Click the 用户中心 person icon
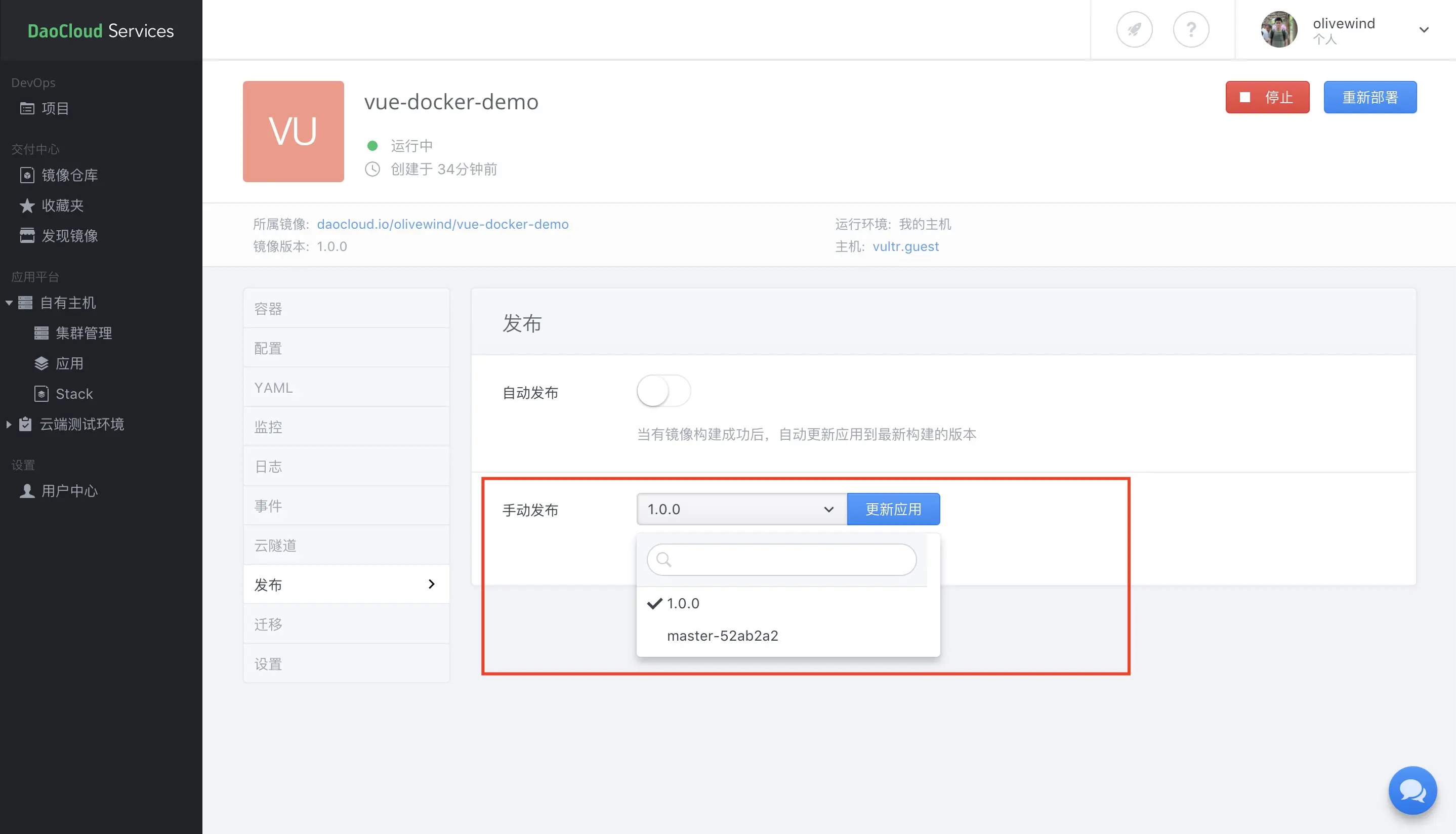This screenshot has height=834, width=1456. 27,491
